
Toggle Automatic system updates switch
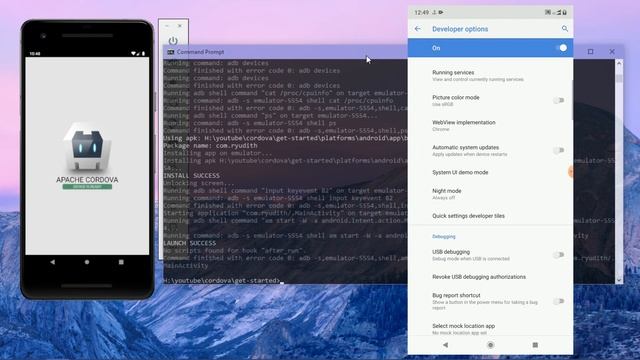pyautogui.click(x=559, y=150)
